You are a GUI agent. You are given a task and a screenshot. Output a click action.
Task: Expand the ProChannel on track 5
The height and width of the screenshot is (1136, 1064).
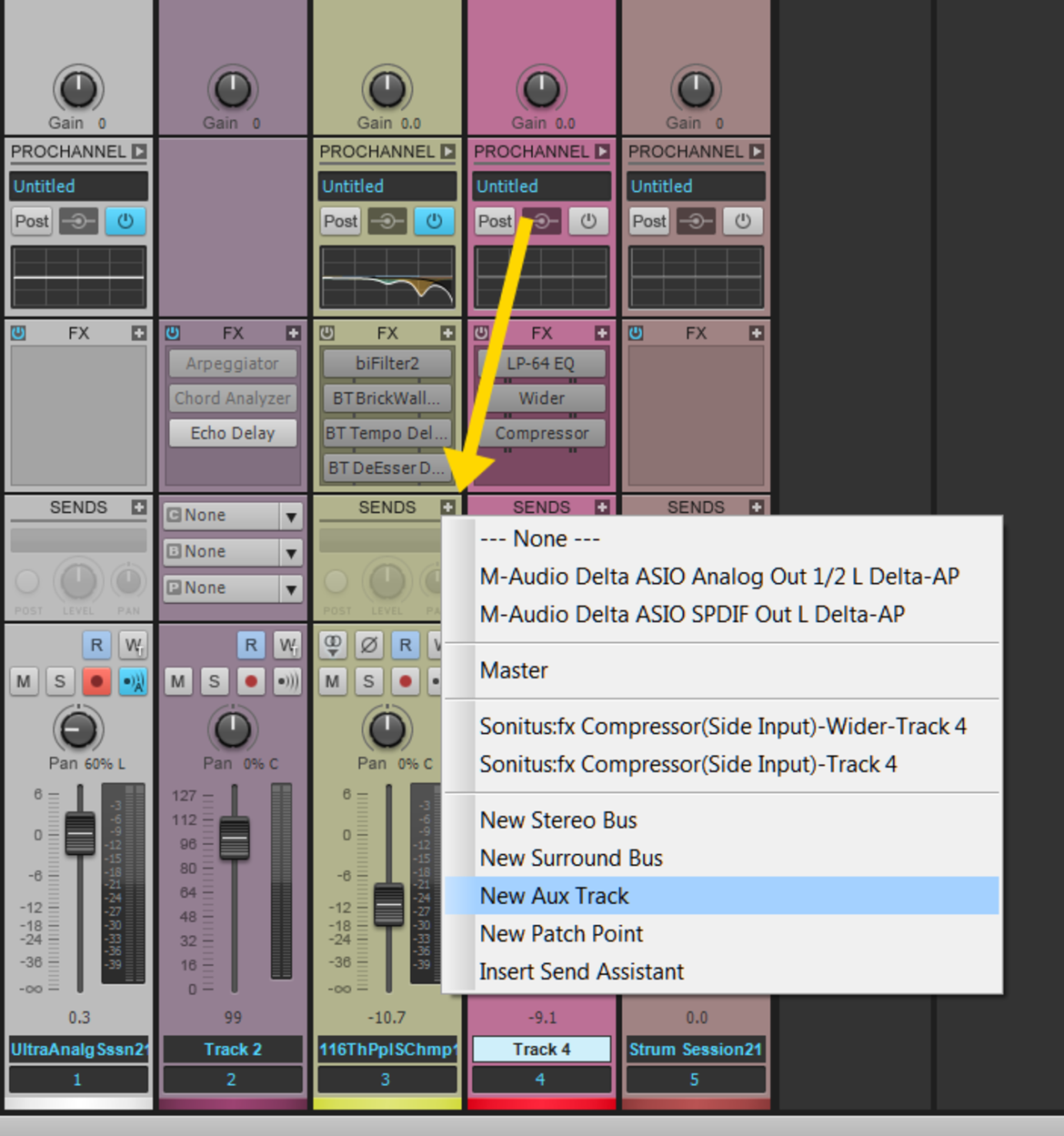756,152
